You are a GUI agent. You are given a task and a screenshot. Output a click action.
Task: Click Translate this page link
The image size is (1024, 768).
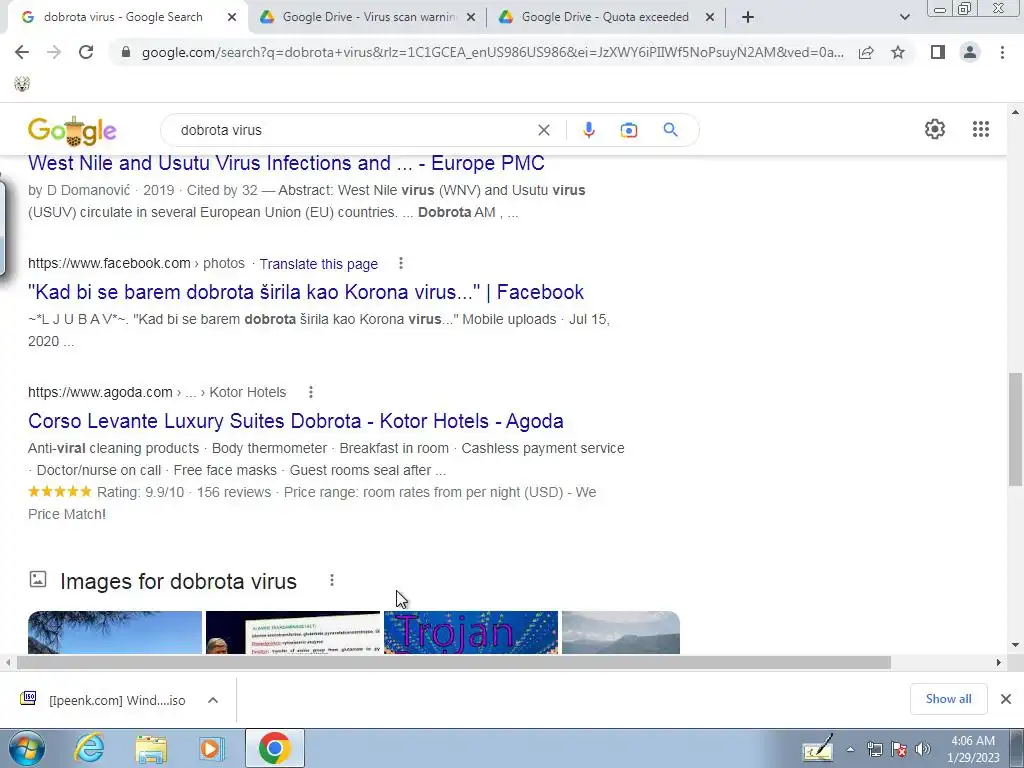coord(319,264)
